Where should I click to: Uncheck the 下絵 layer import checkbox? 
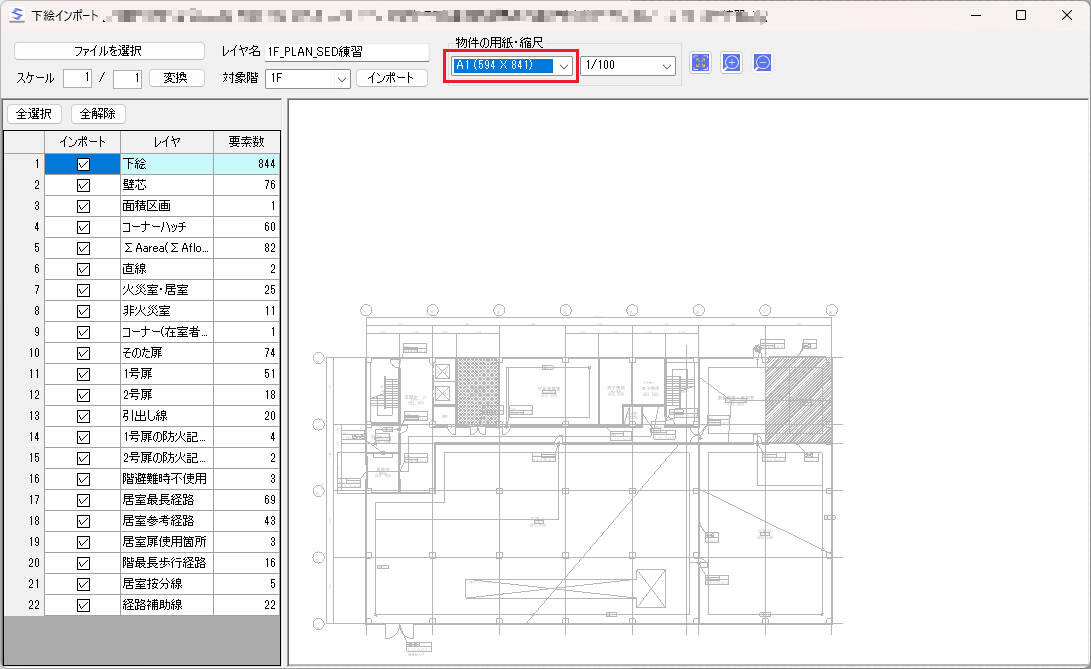tap(83, 164)
